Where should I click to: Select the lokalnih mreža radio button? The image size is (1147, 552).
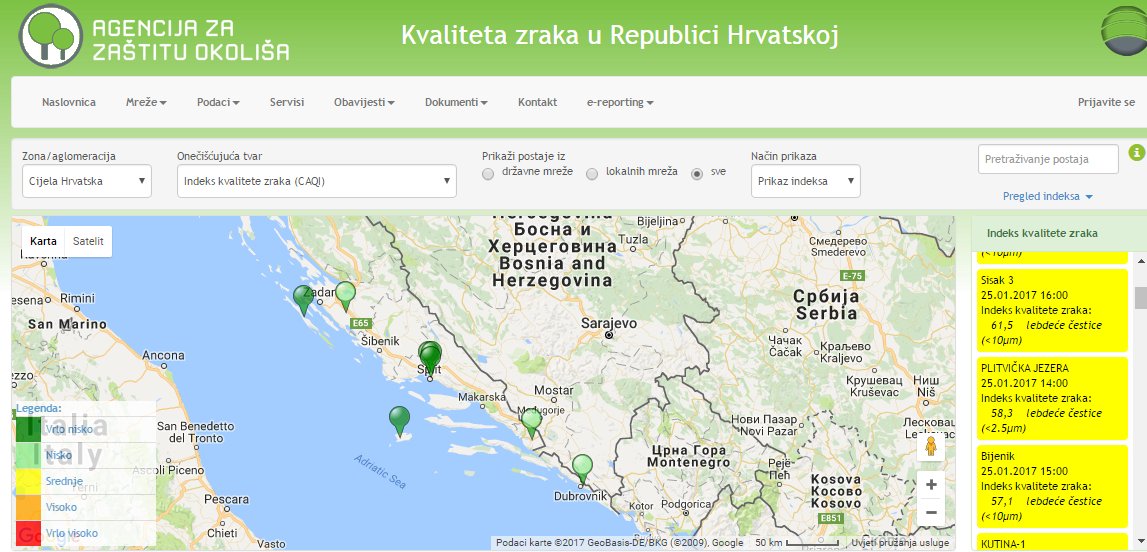point(592,174)
